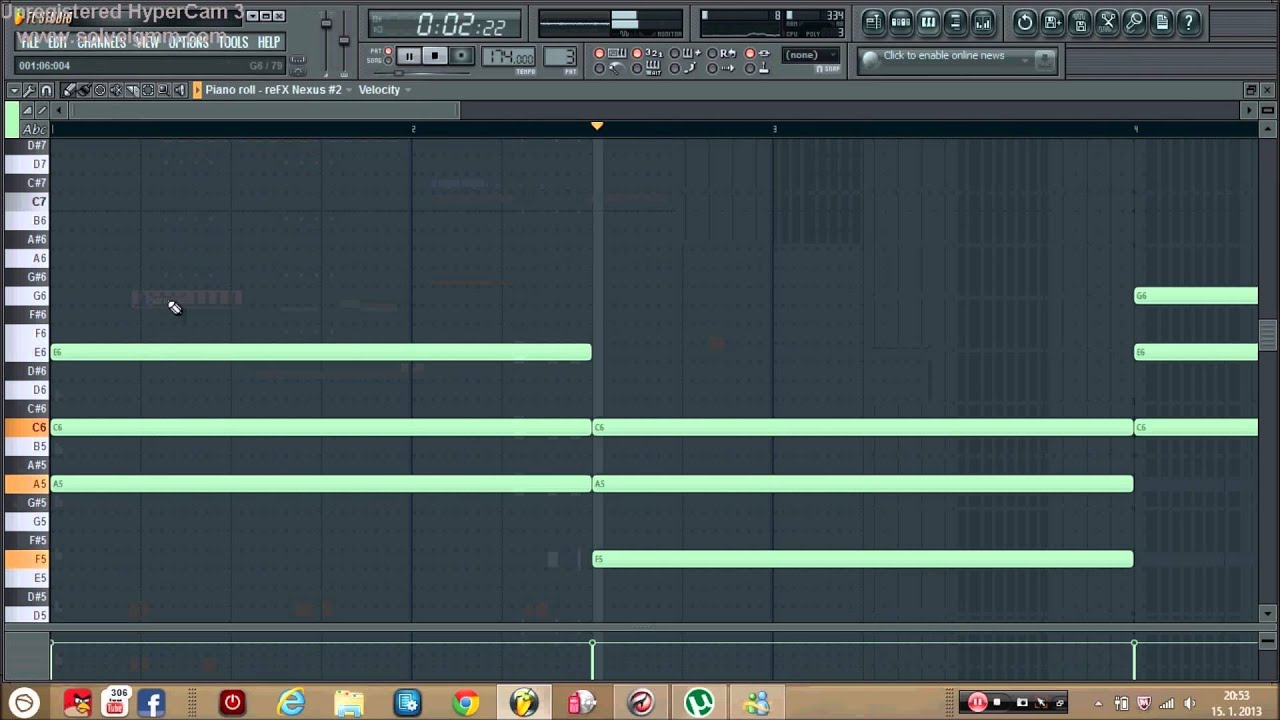Choose the piano roll select tool
Image resolution: width=1280 pixels, height=720 pixels.
[148, 90]
